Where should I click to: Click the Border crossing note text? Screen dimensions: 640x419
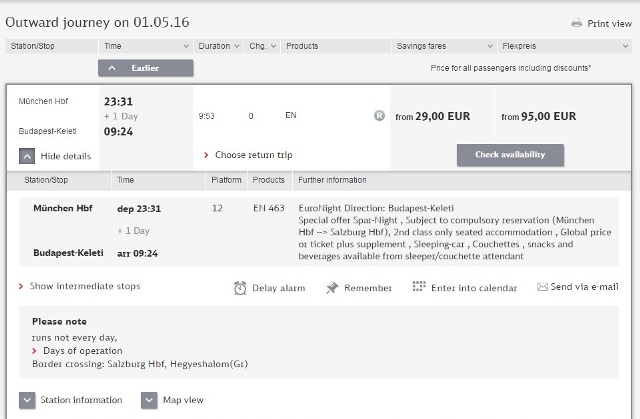coord(140,364)
